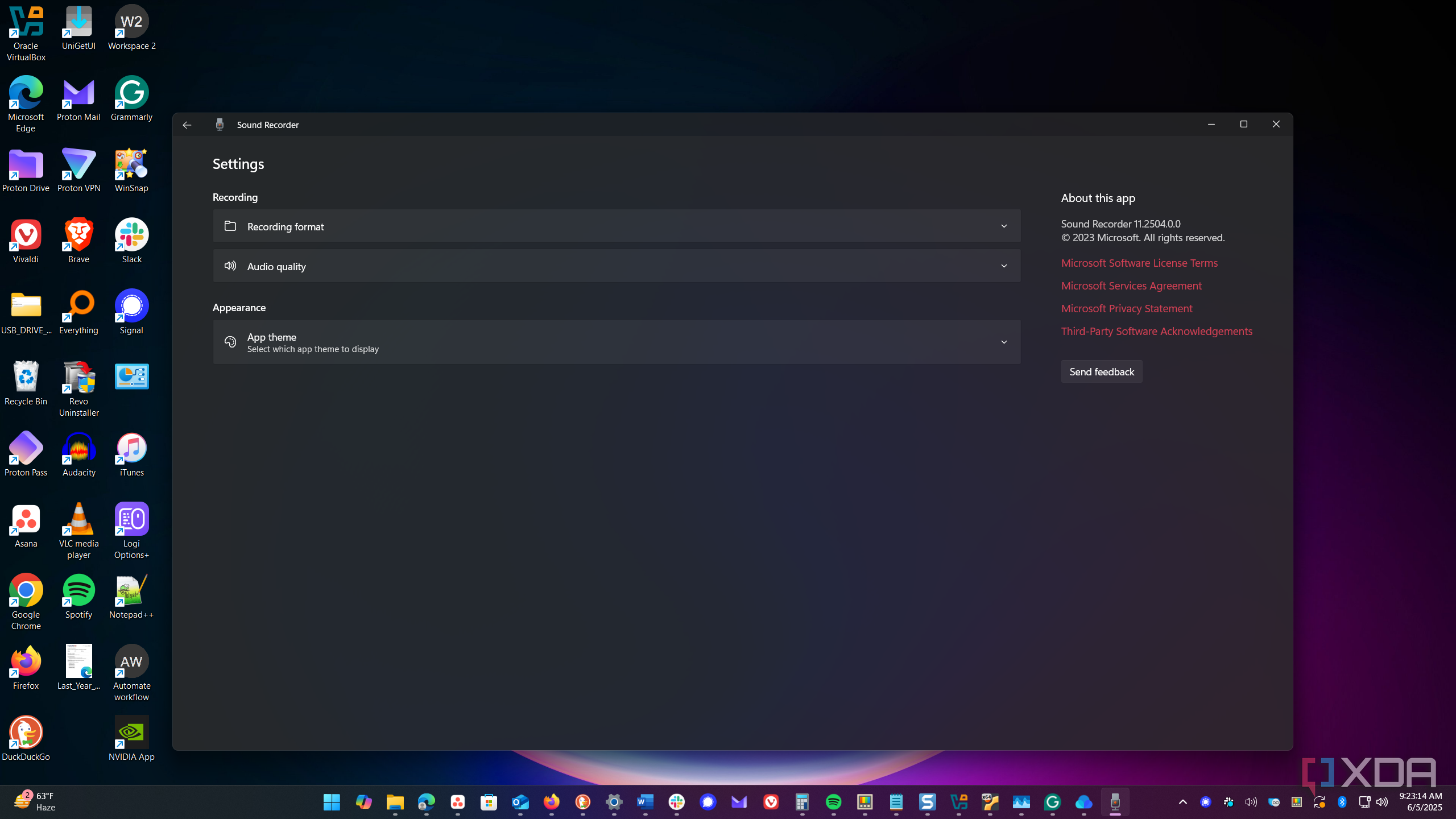
Task: Select the VLC media player desktop icon
Action: pyautogui.click(x=78, y=531)
